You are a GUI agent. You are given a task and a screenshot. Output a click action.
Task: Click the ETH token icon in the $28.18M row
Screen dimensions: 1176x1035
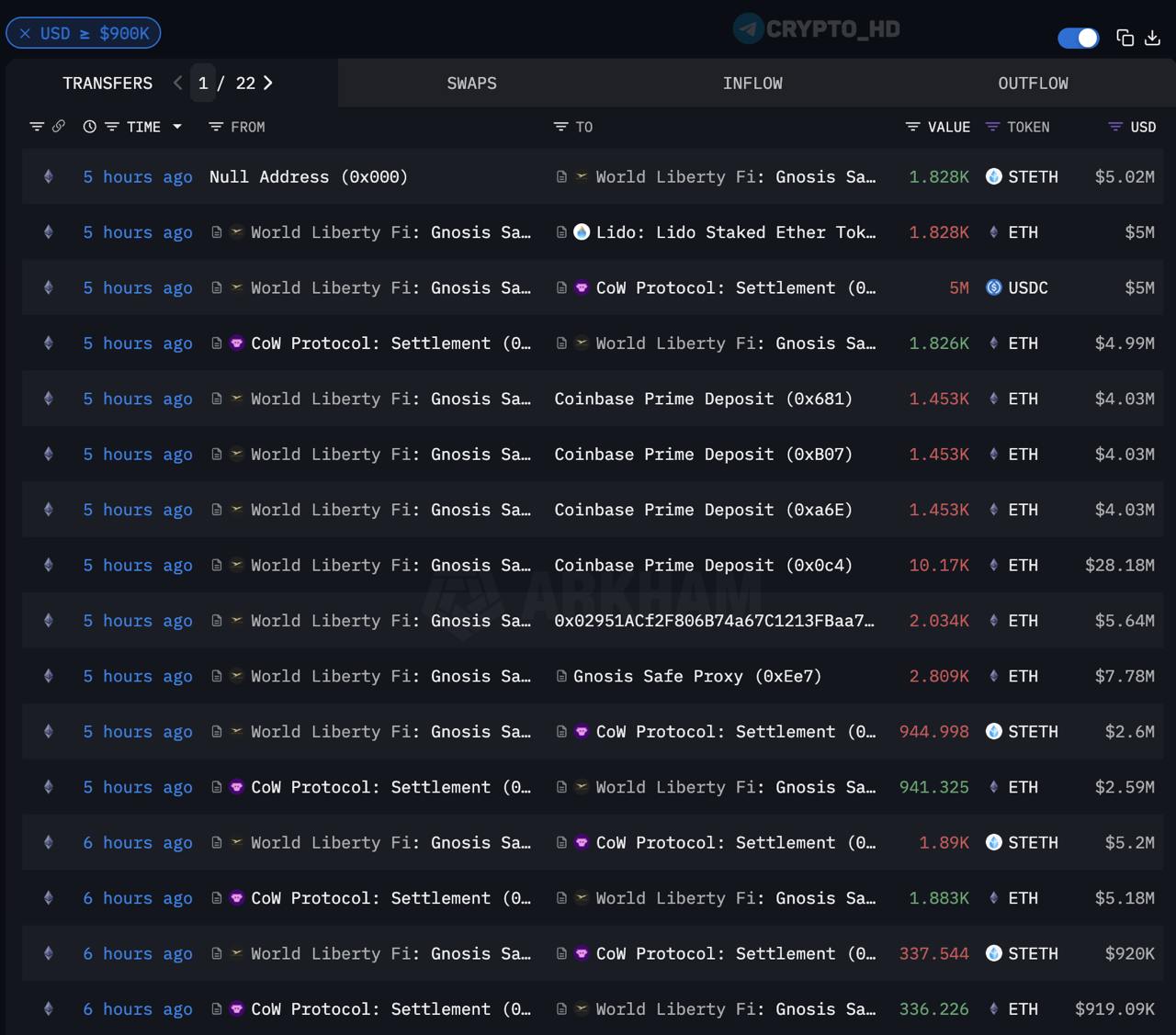993,565
